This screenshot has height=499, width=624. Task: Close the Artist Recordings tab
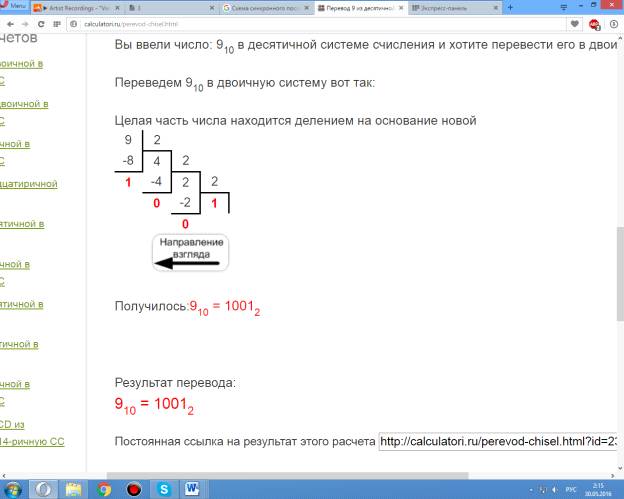pos(118,8)
